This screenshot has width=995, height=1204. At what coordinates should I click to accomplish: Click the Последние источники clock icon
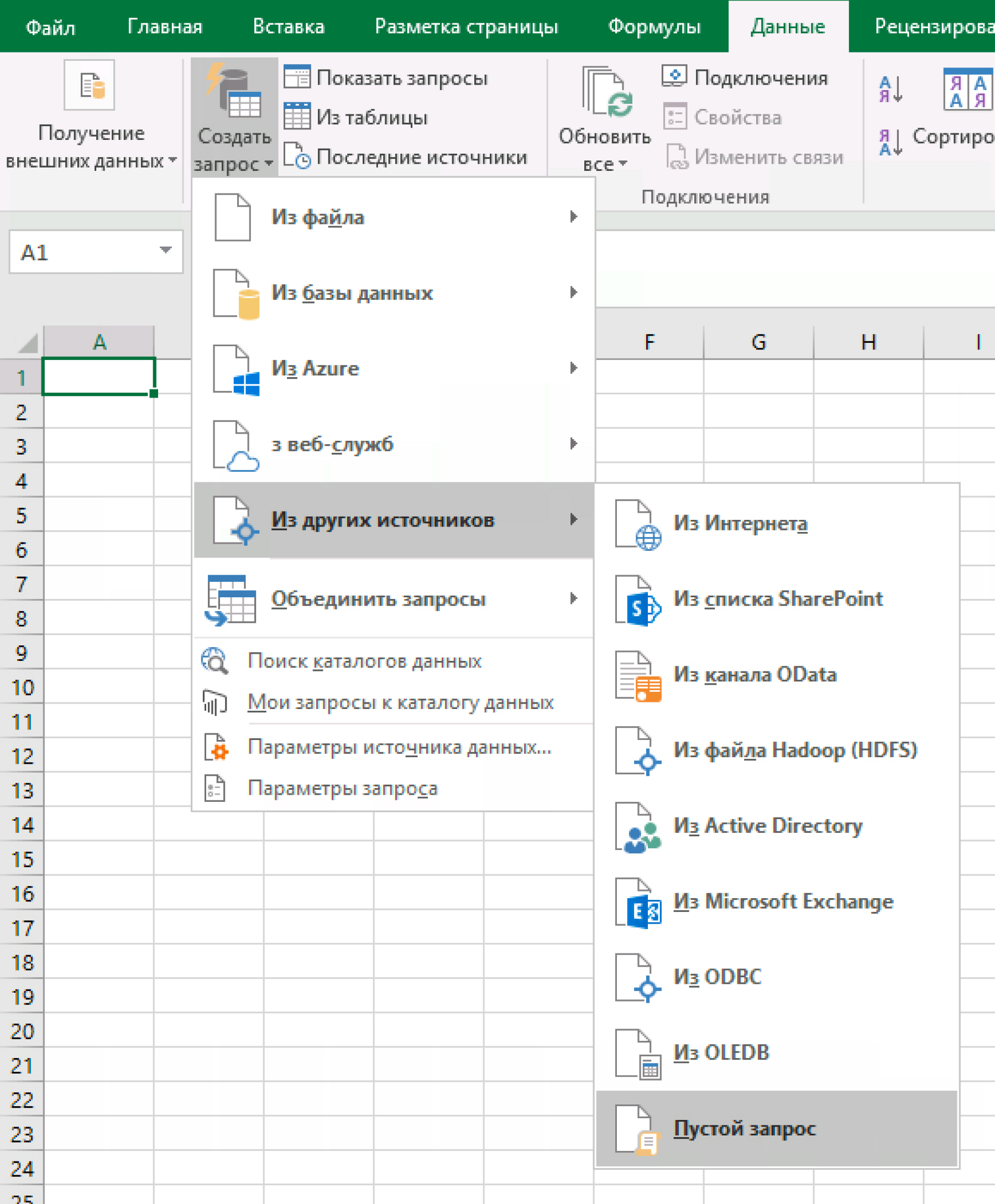pos(297,156)
